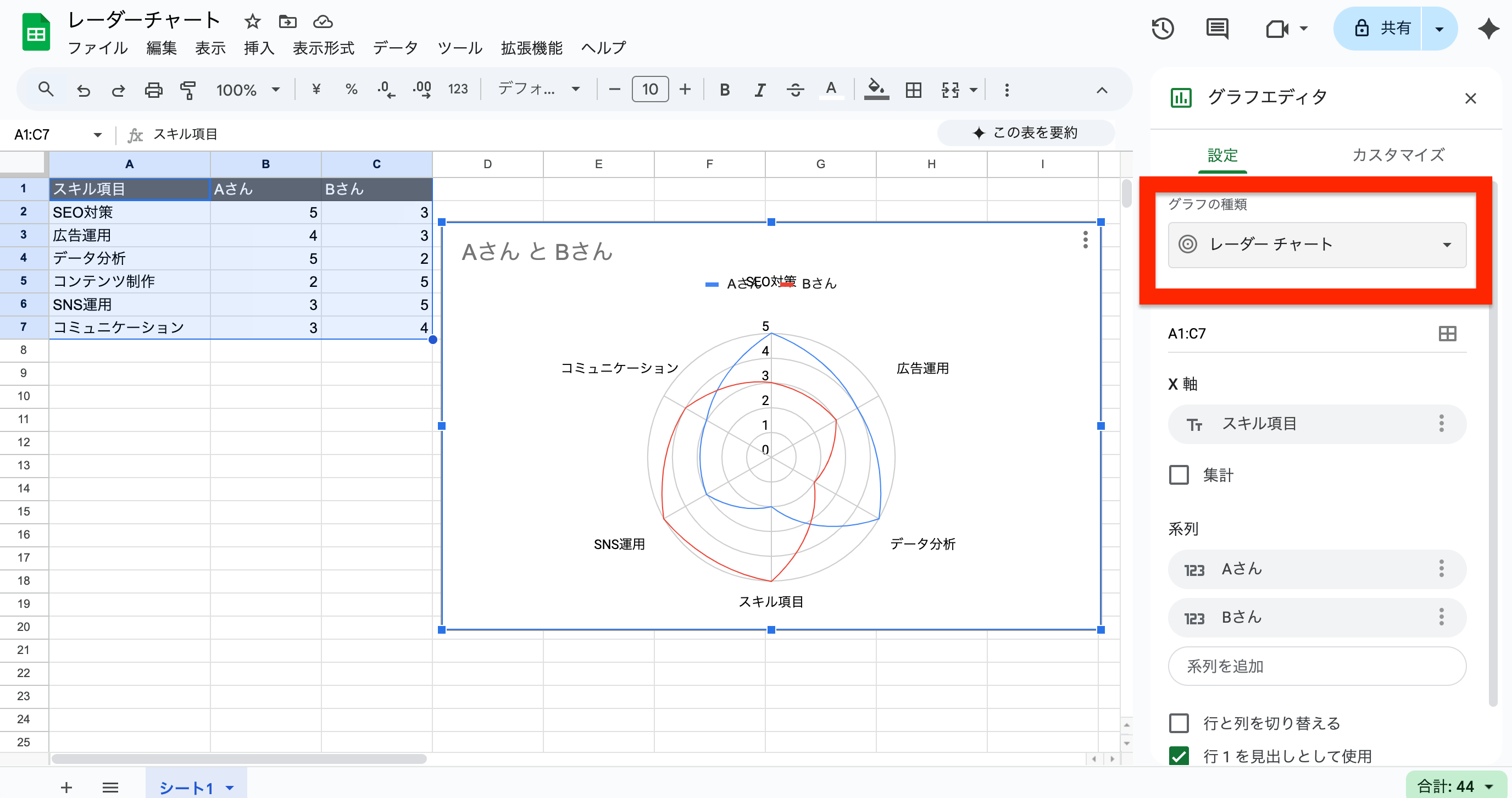Viewport: 1512px width, 798px height.
Task: Open the borders tool
Action: (x=913, y=90)
